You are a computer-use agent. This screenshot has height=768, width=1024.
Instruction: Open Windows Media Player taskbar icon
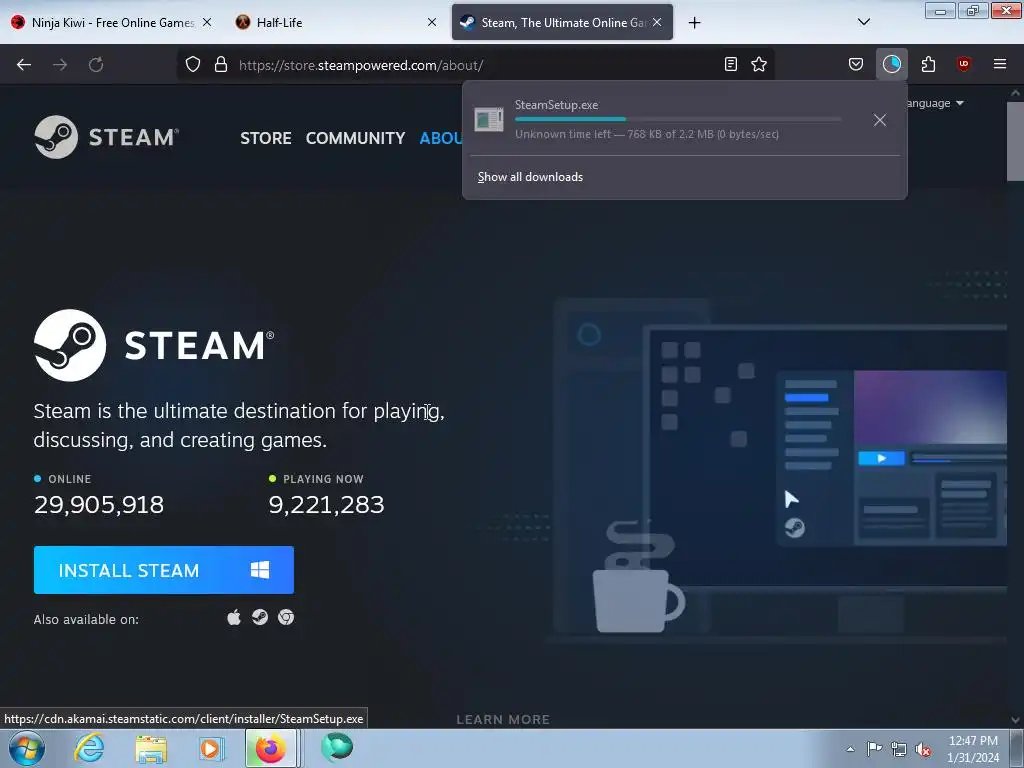(210, 748)
